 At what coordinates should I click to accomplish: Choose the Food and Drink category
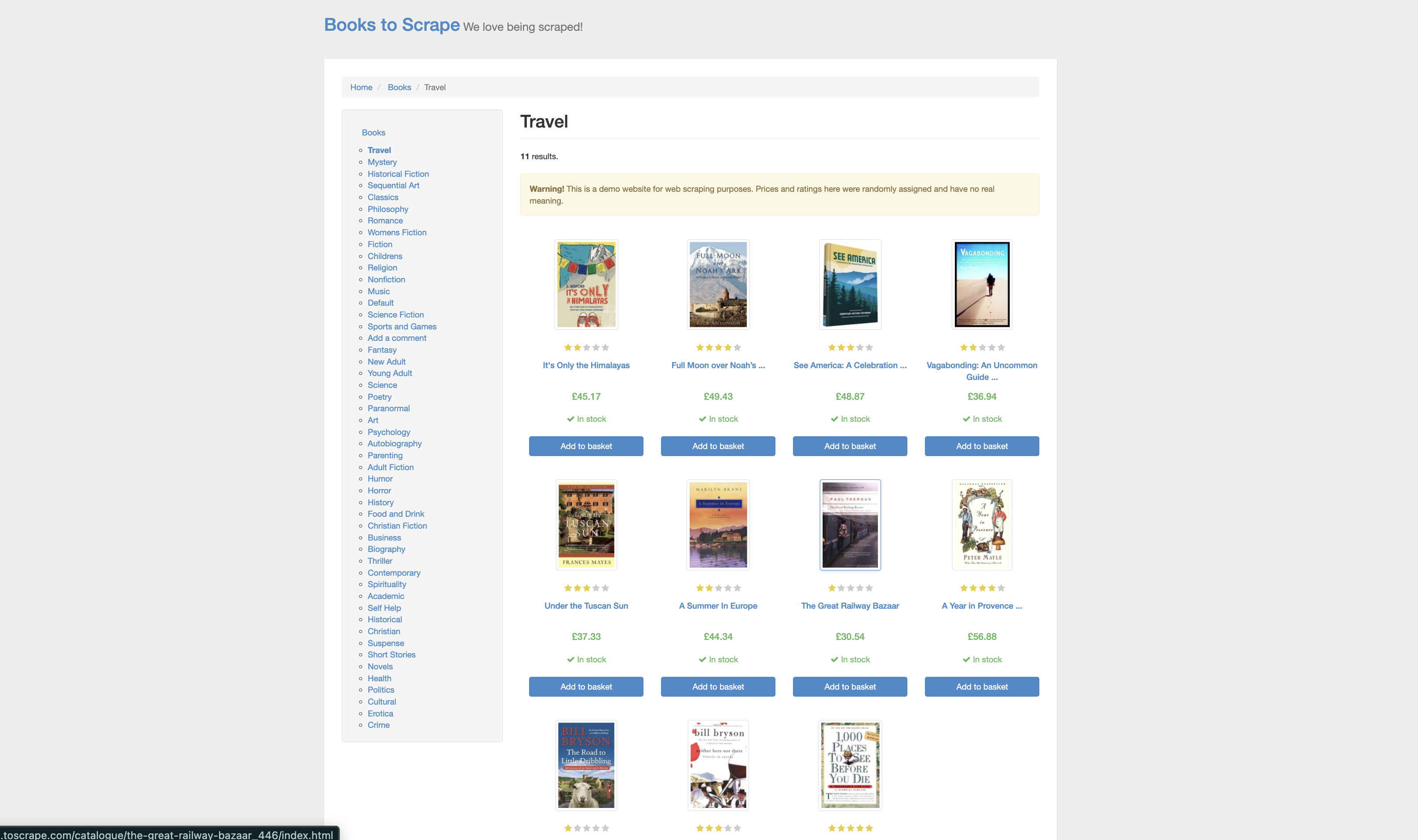coord(396,514)
